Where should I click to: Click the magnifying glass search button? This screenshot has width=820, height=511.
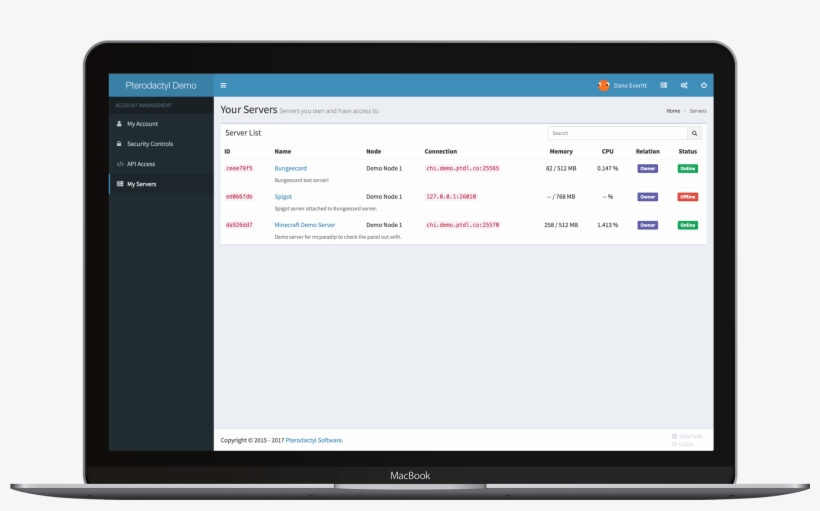pyautogui.click(x=694, y=133)
